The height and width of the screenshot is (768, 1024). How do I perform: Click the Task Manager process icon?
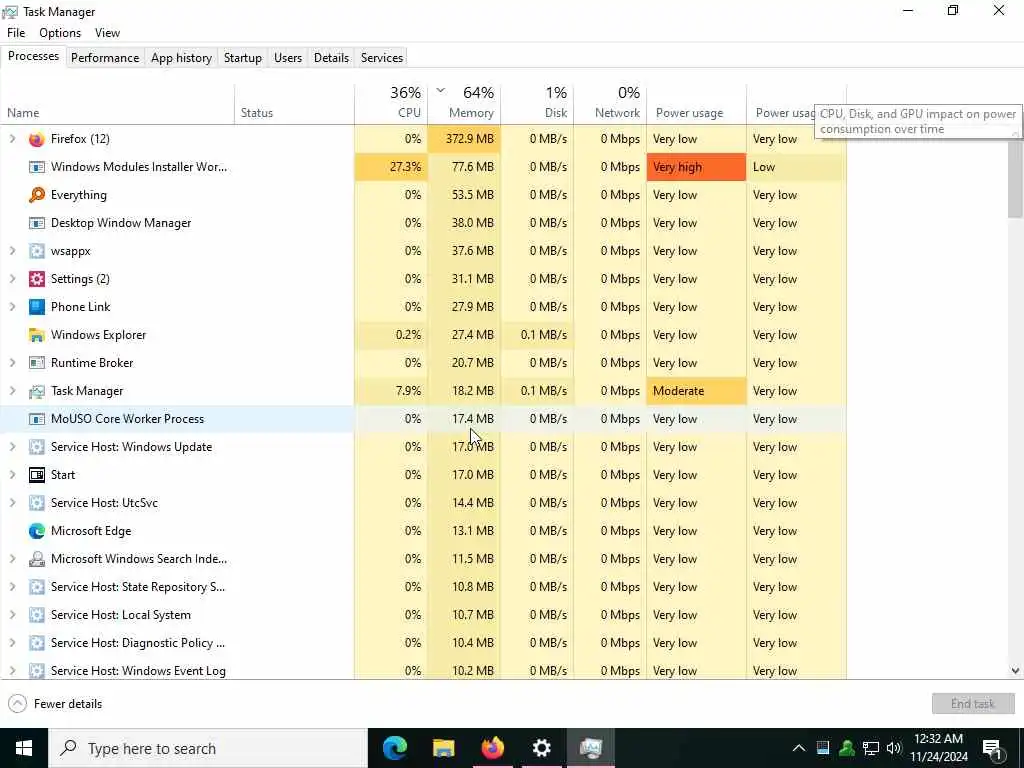pos(37,391)
